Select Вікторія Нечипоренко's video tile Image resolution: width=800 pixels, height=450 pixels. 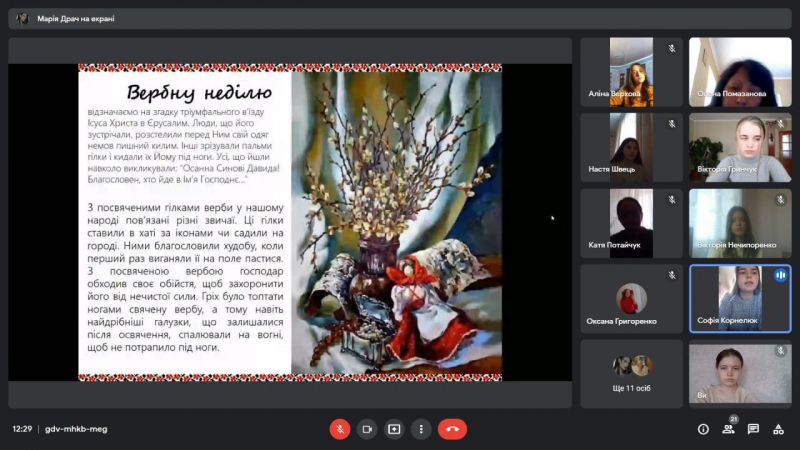tap(740, 223)
